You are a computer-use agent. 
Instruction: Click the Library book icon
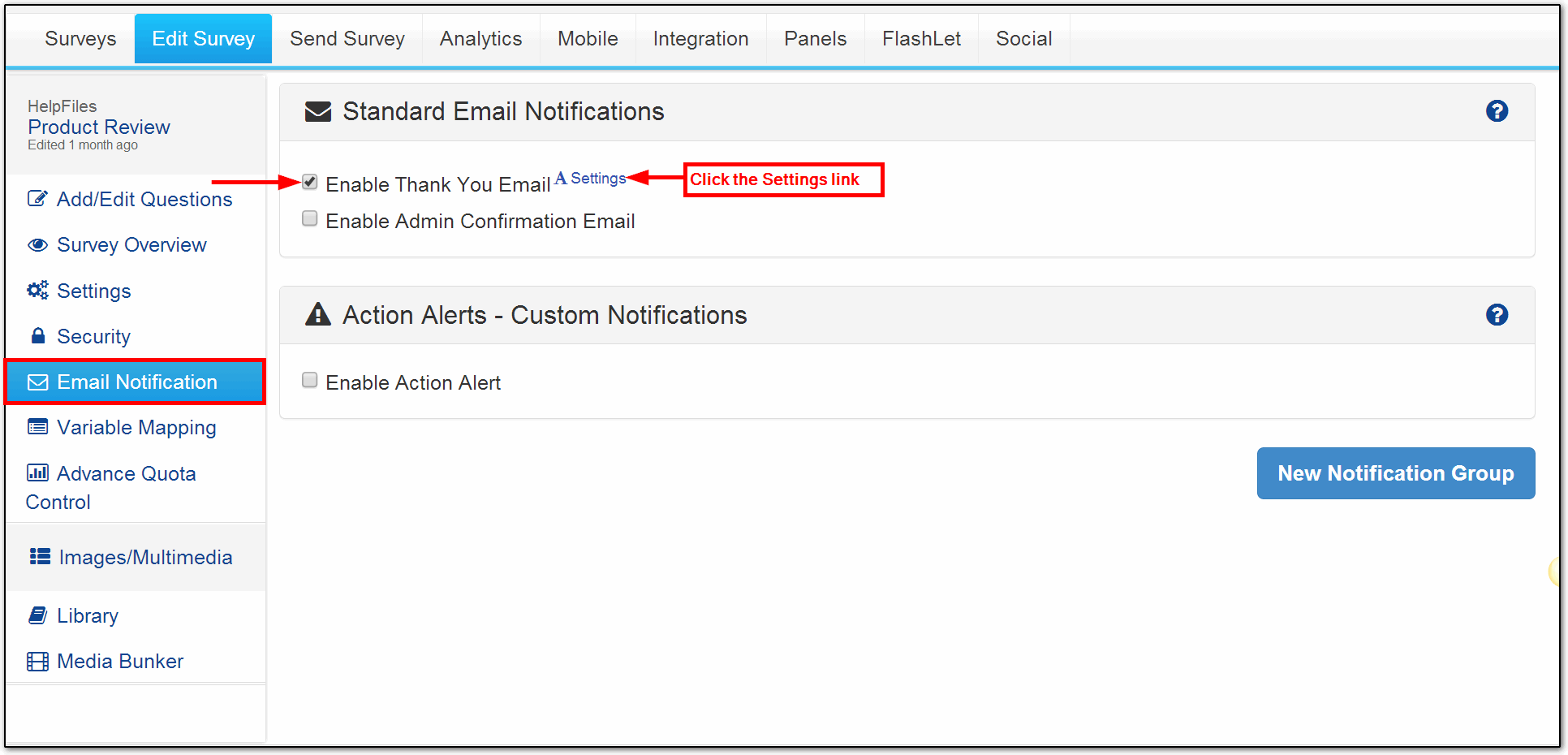tap(37, 615)
